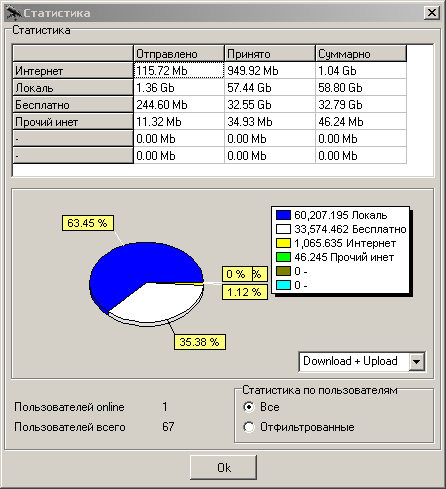Click the olive legend swatch for 0 -
This screenshot has height=489, width=446.
point(283,271)
